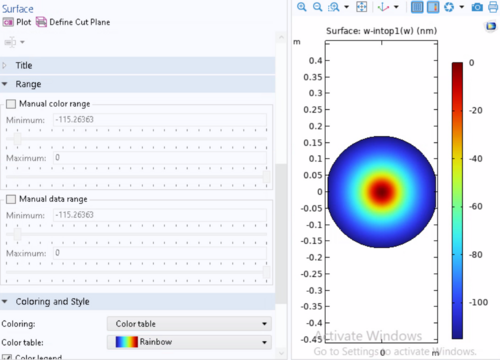The width and height of the screenshot is (500, 360).
Task: Click the Plot button
Action: 17,22
